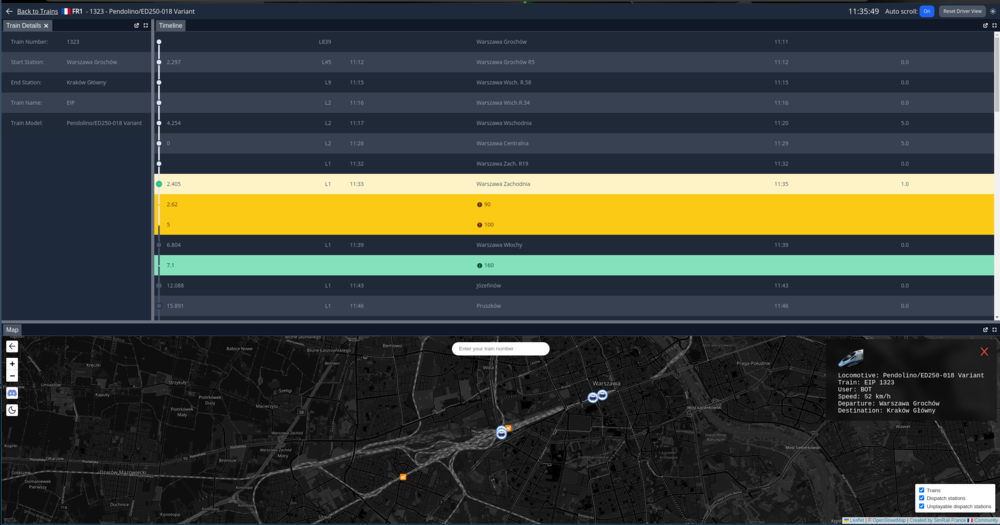This screenshot has width=1000, height=525.
Task: Toggle map dark mode moon icon
Action: coord(12,410)
